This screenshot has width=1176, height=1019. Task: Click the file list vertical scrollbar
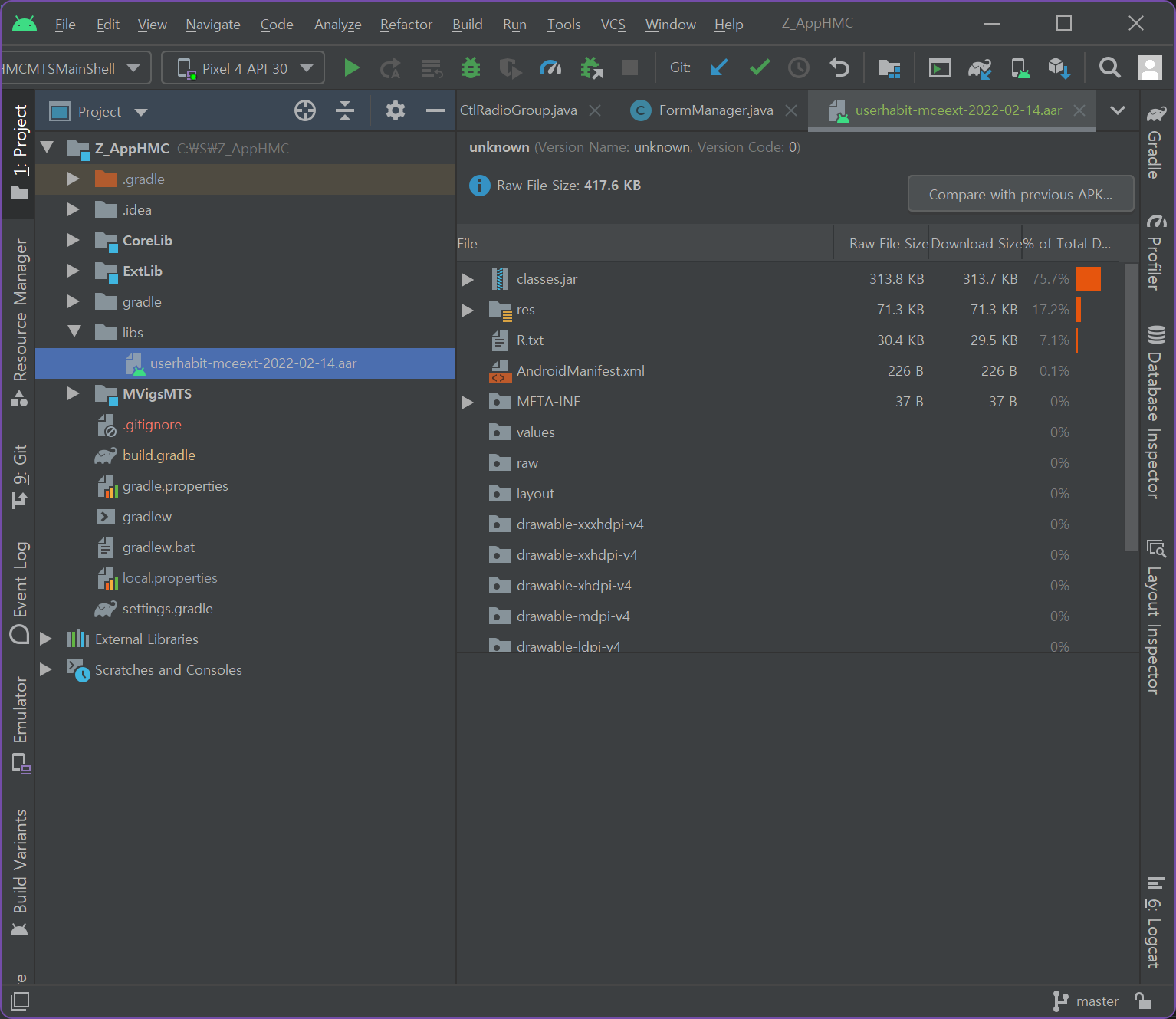click(1131, 406)
